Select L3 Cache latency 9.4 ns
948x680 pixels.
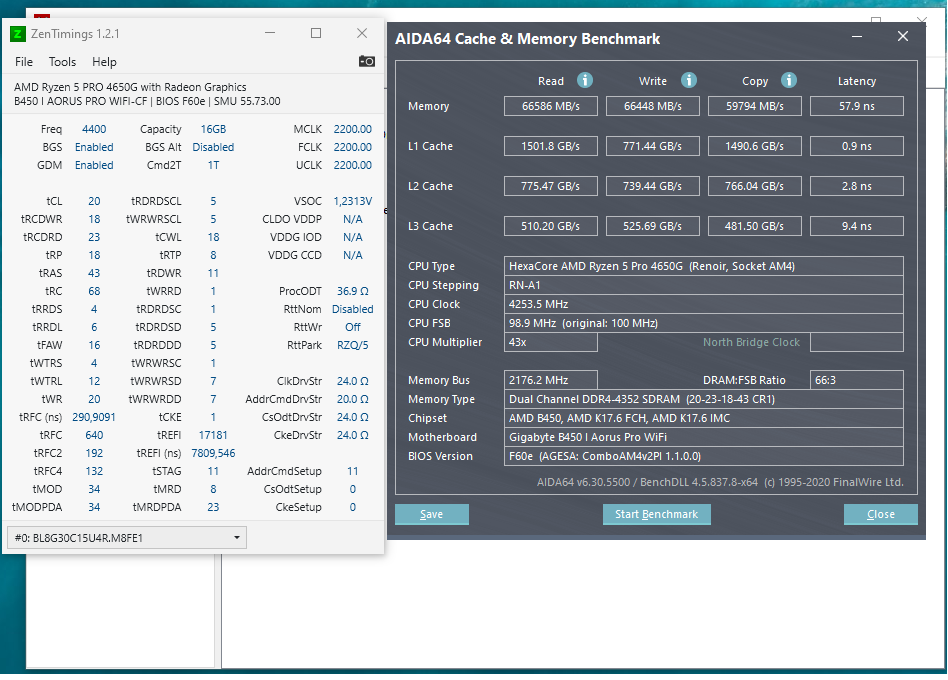857,226
